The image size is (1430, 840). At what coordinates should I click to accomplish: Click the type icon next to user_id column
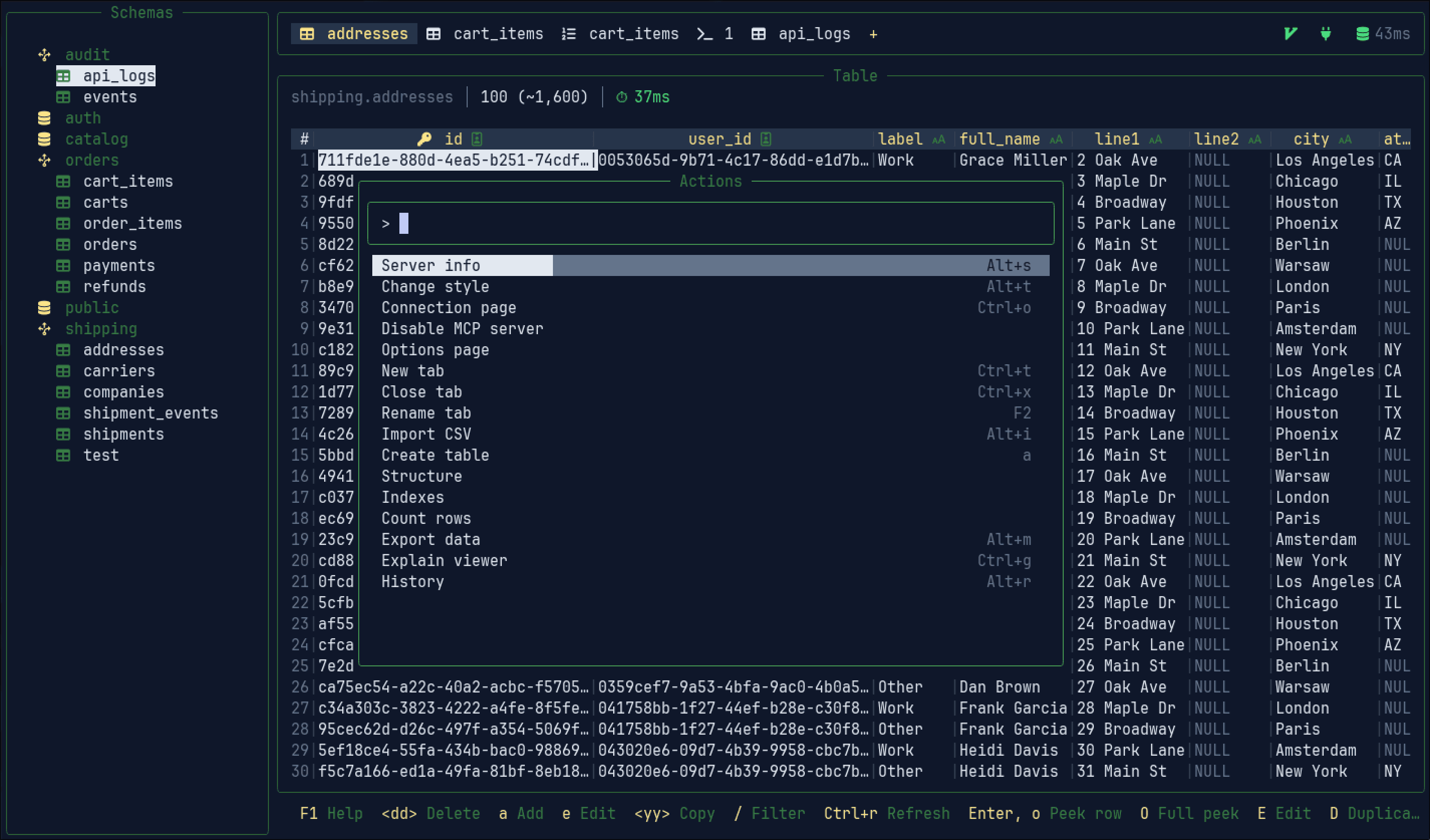click(x=766, y=139)
